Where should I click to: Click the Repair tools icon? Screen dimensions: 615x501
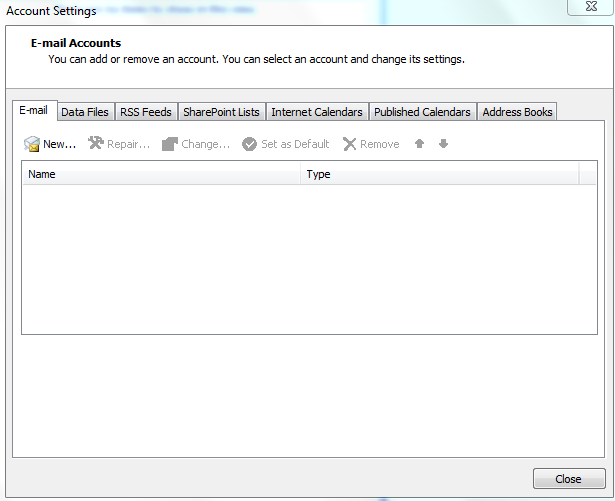point(96,144)
